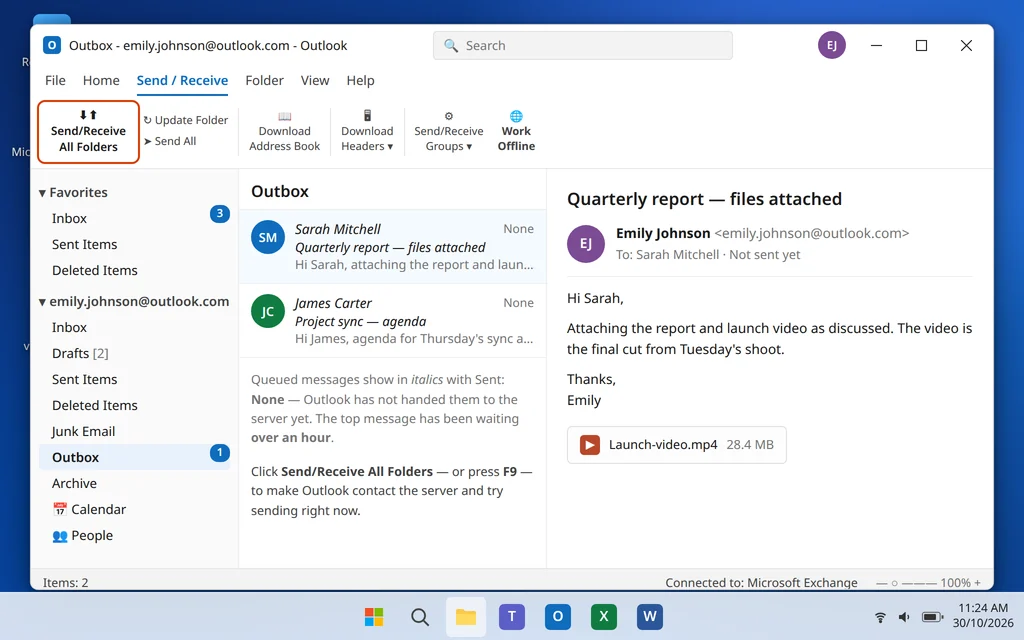The image size is (1024, 640).
Task: Open Windows Start menu
Action: pos(374,616)
